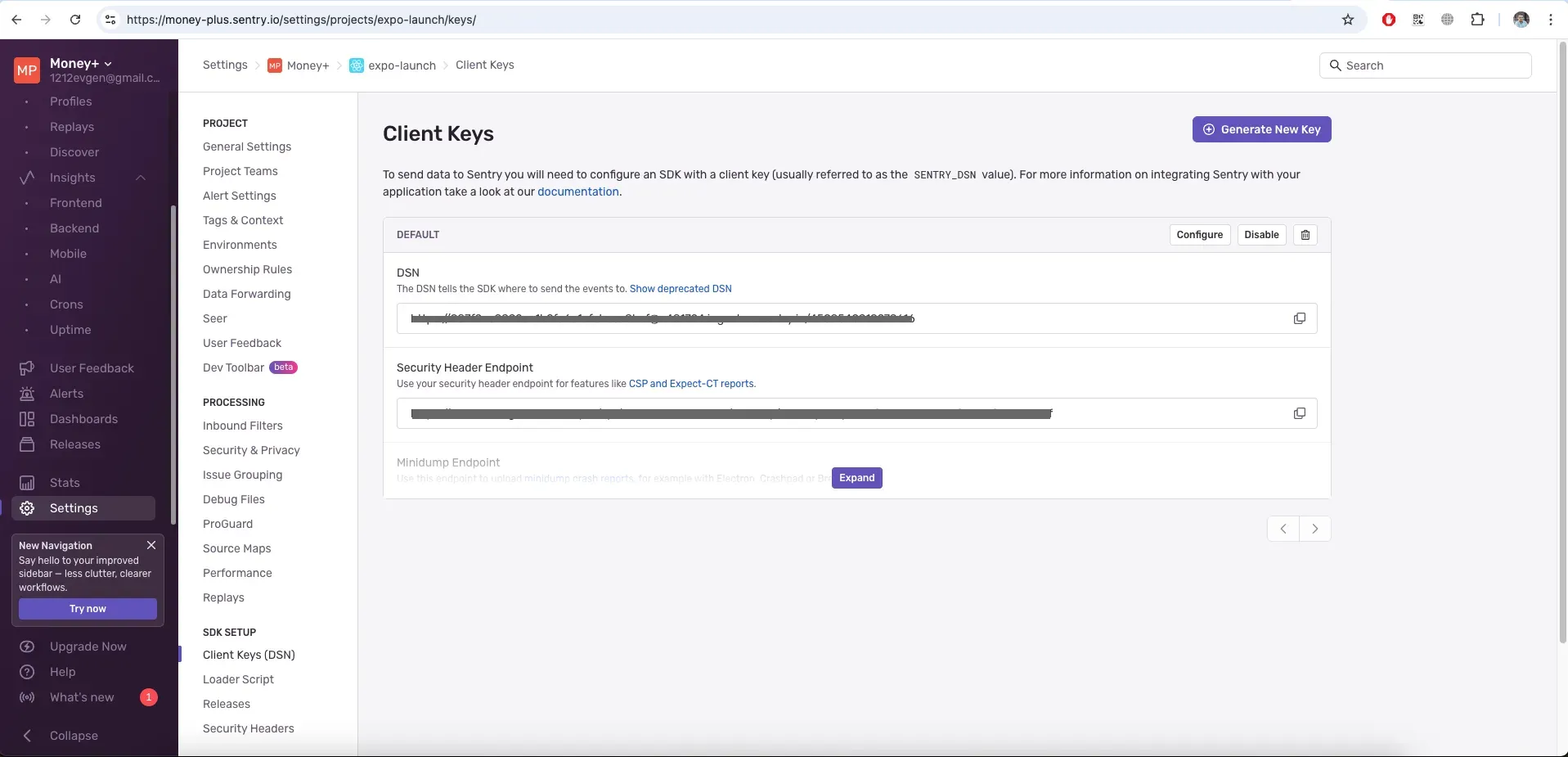Dismiss the New Navigation notice
1568x757 pixels.
[151, 545]
